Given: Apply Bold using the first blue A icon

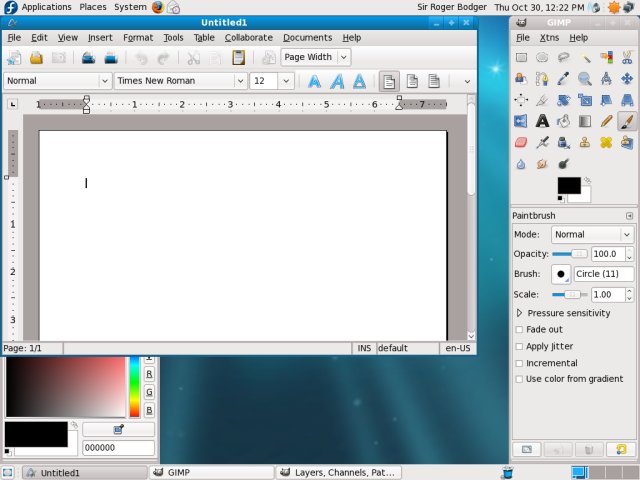Looking at the screenshot, I should 314,81.
